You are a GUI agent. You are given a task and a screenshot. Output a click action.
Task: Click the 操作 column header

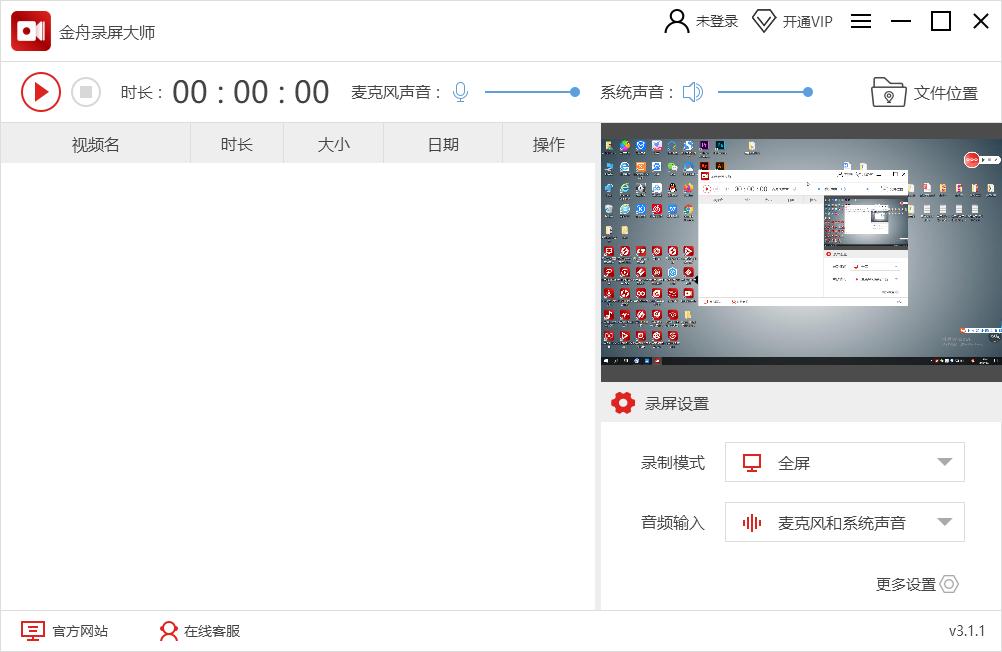[x=549, y=144]
